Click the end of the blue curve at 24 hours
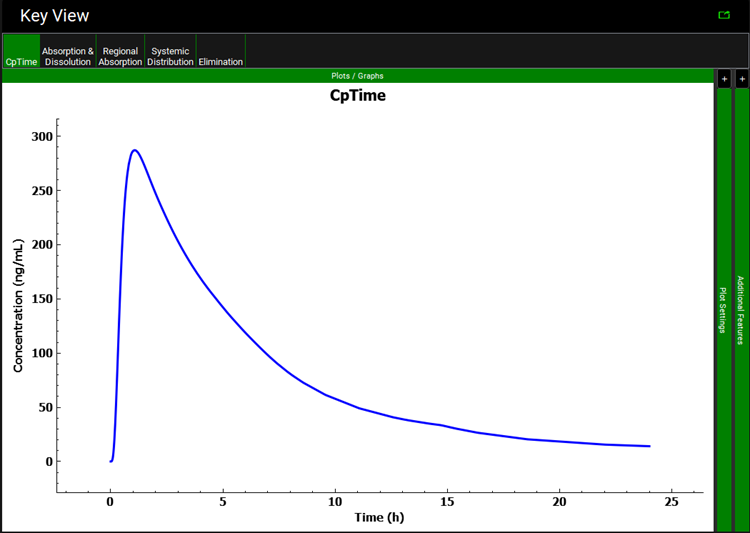The width and height of the screenshot is (750, 533). point(649,446)
